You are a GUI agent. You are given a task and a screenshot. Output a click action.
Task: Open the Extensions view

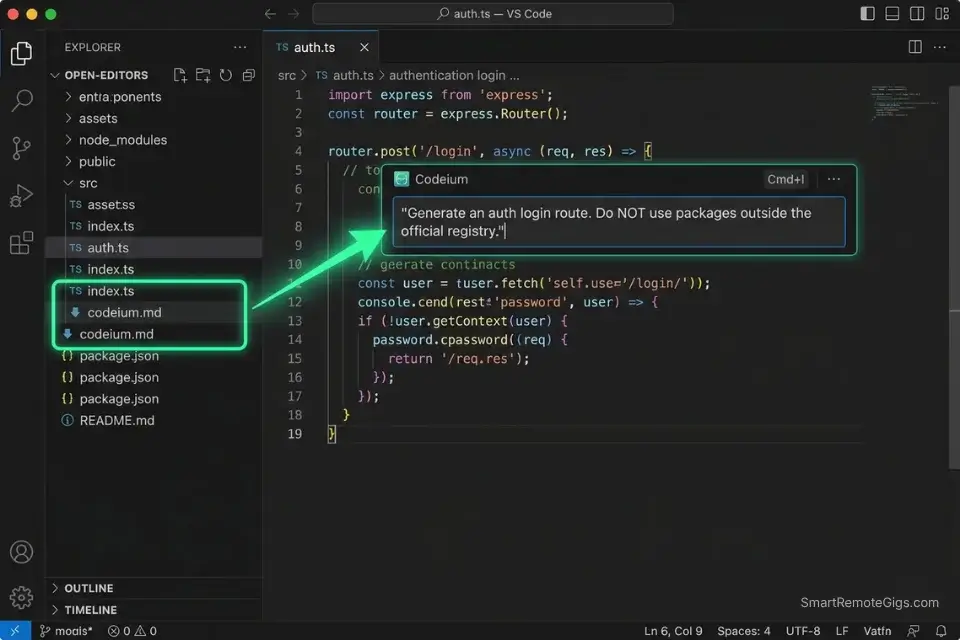click(22, 243)
